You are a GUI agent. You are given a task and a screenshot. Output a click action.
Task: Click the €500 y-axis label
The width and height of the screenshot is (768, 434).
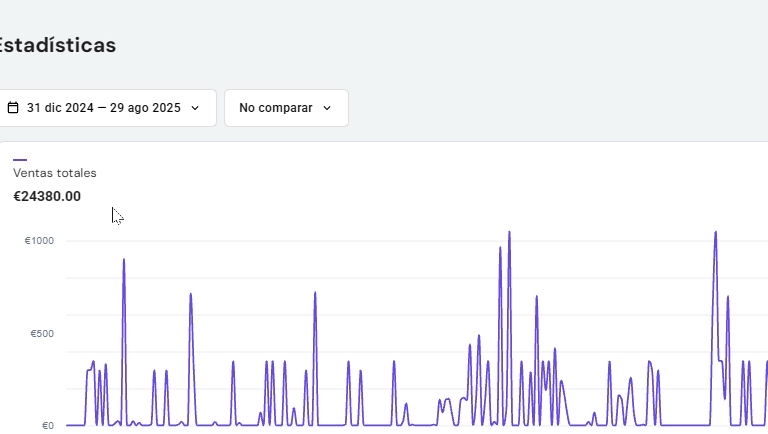pos(42,333)
